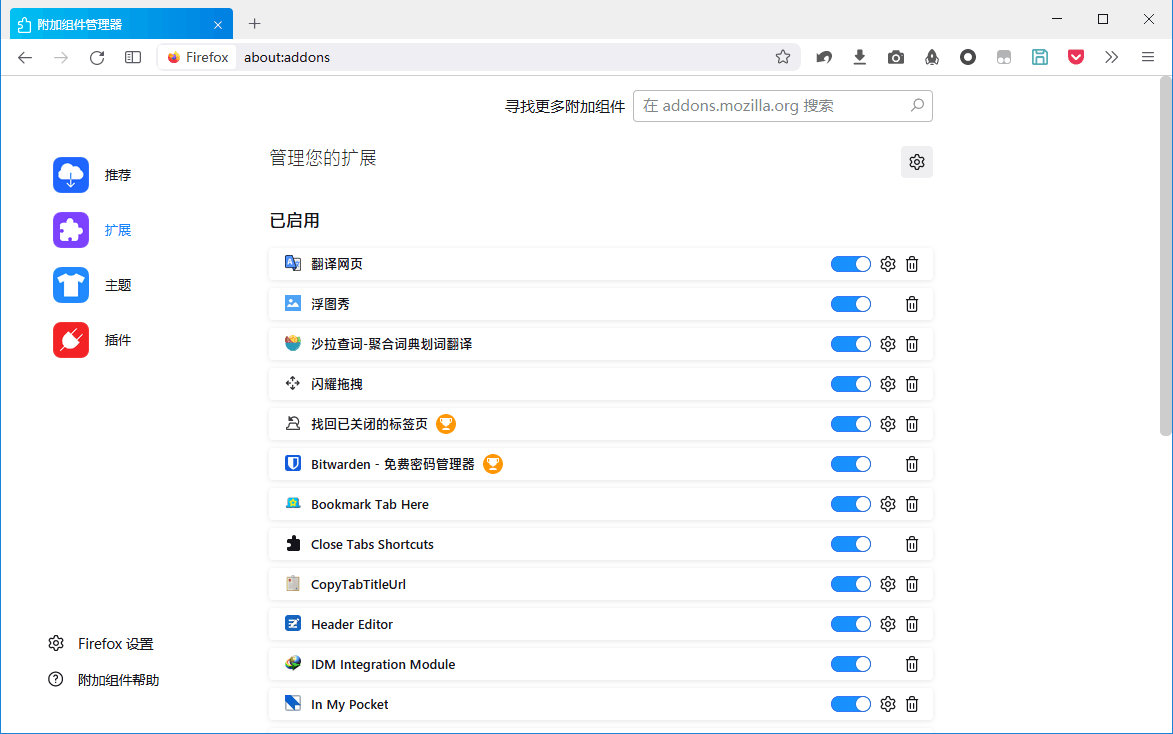The width and height of the screenshot is (1173, 734).
Task: Delete Bookmark Tab Here extension
Action: (912, 504)
